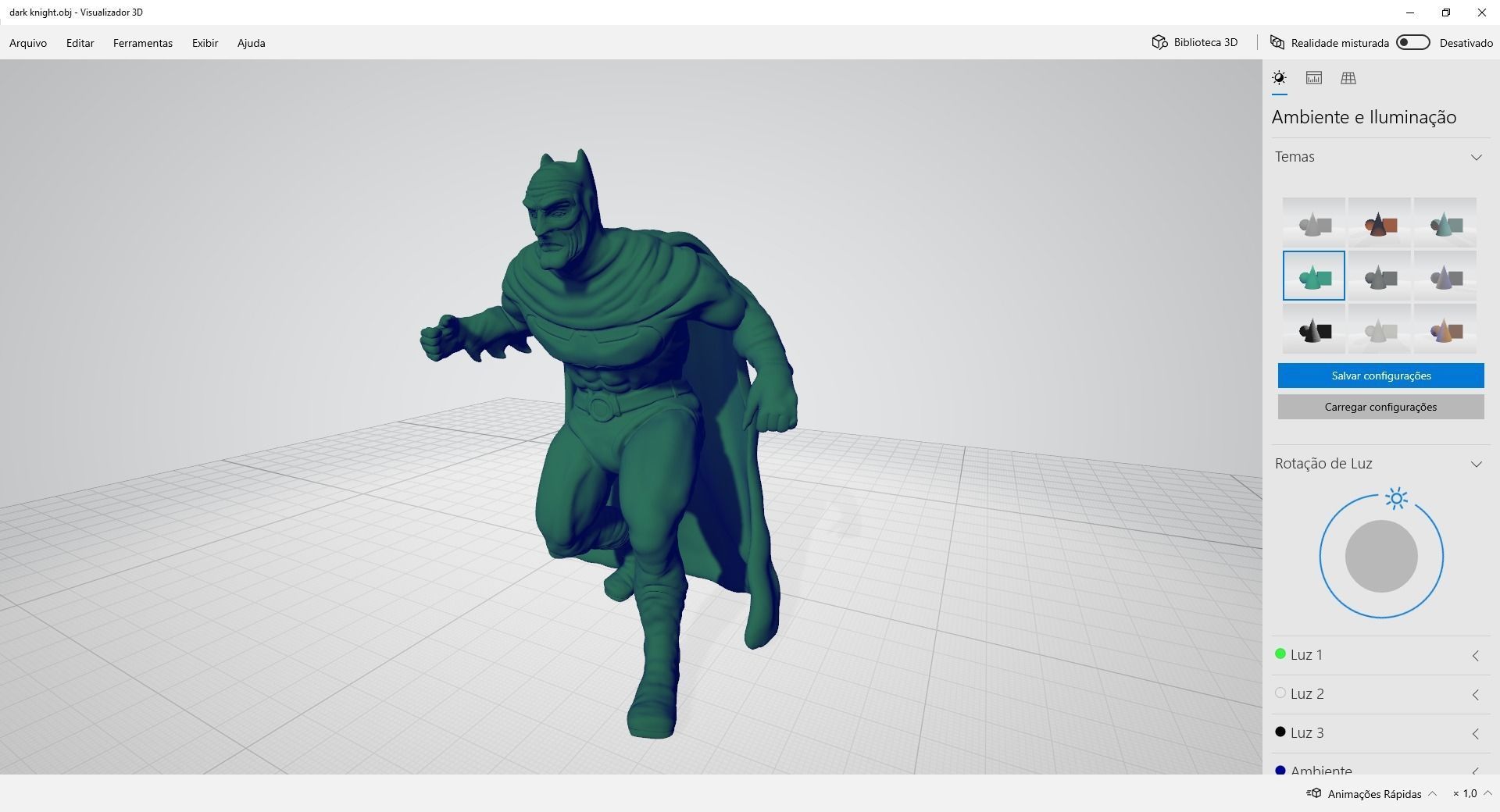Click the Realidade misturada camera icon
This screenshot has height=812, width=1500.
(1277, 42)
